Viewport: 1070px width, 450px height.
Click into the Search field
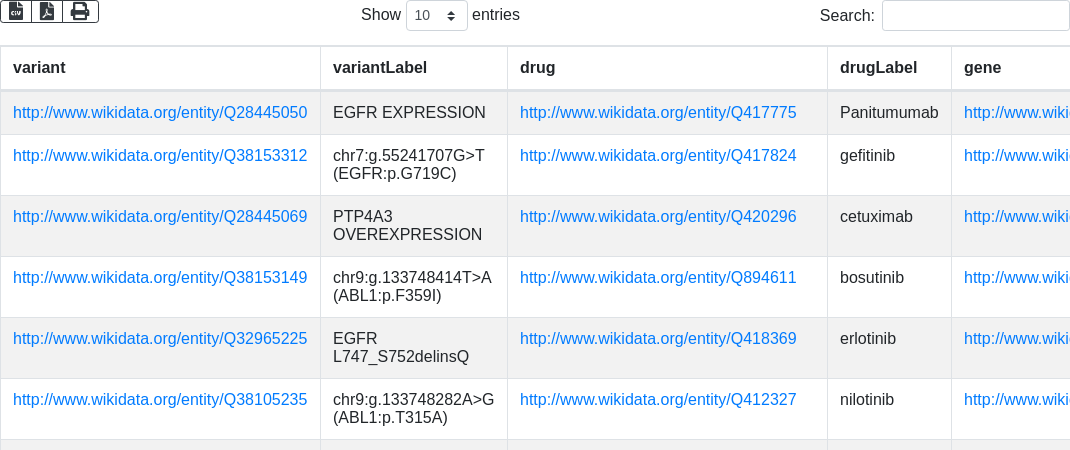975,16
